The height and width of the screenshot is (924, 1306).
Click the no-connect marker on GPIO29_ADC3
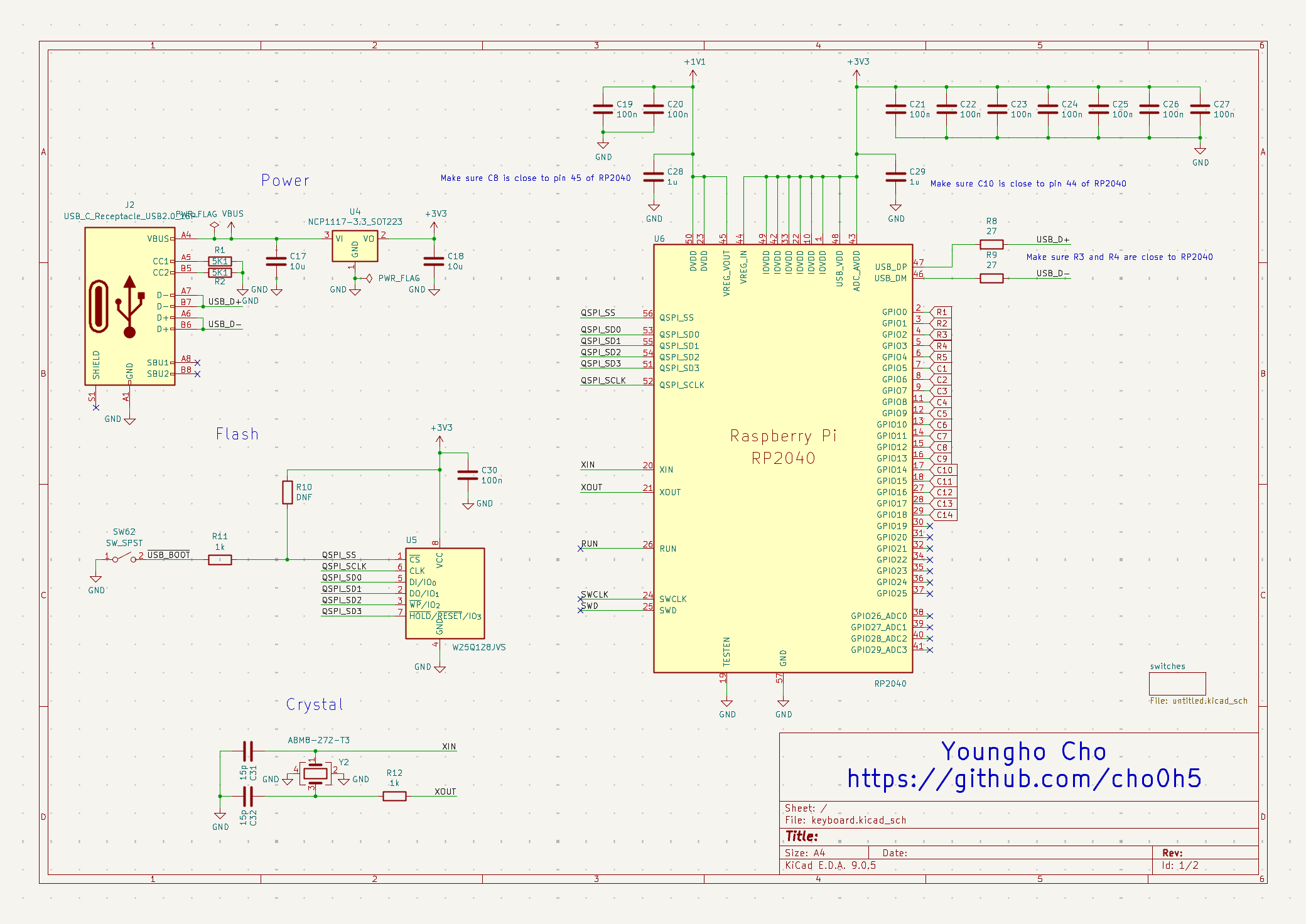(930, 650)
